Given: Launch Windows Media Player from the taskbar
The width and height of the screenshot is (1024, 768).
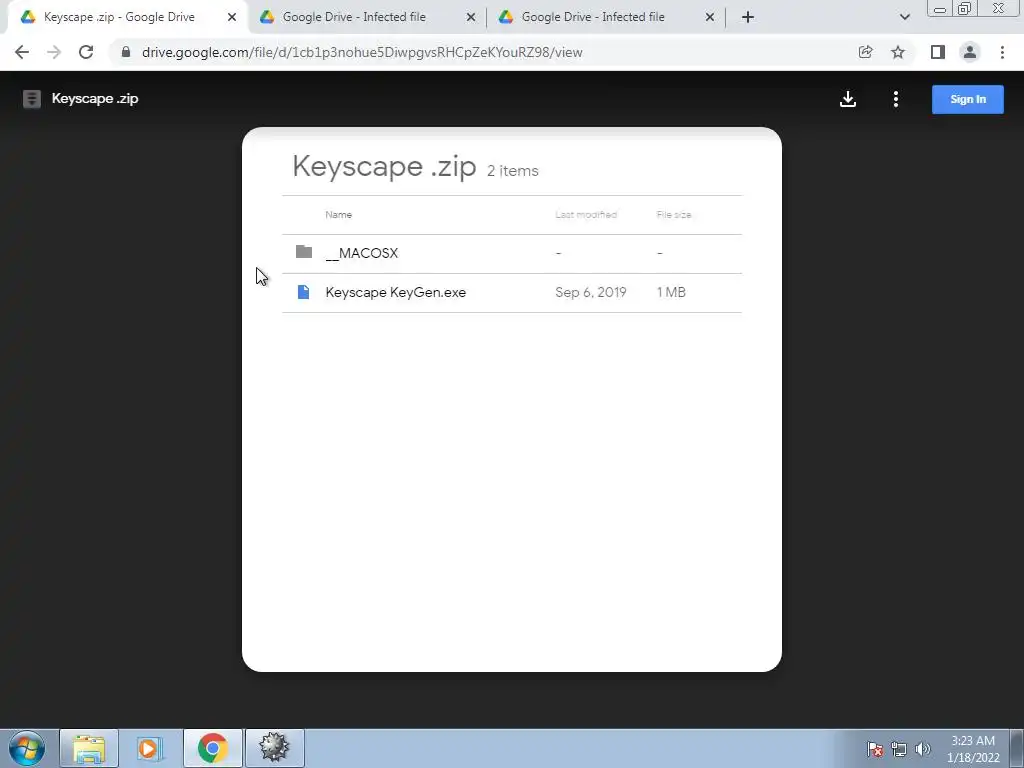Looking at the screenshot, I should 148,748.
